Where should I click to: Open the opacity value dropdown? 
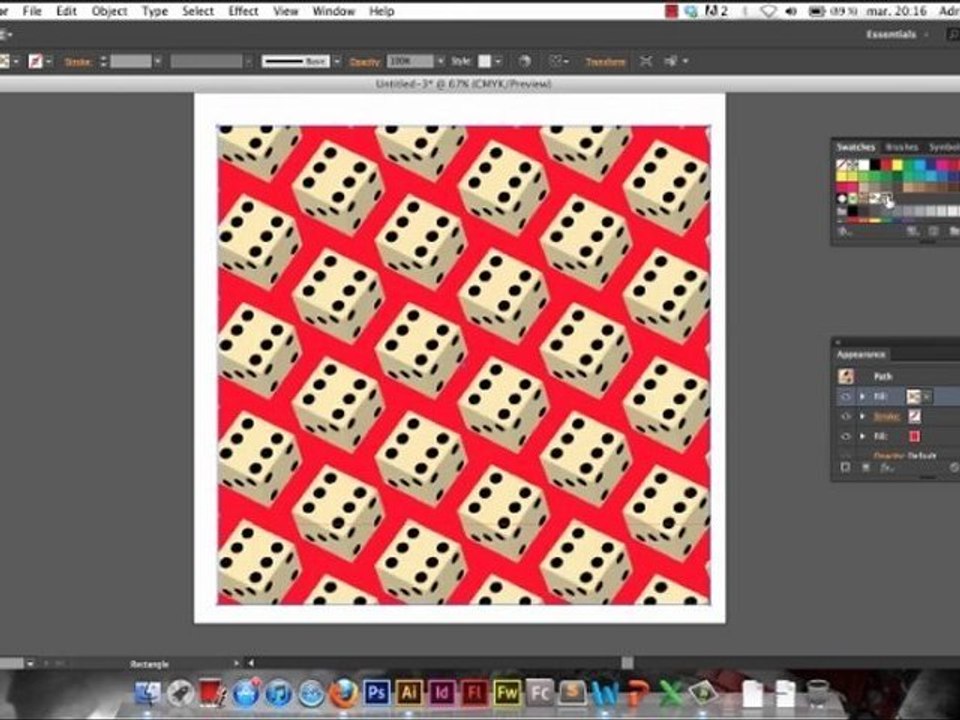(x=440, y=61)
